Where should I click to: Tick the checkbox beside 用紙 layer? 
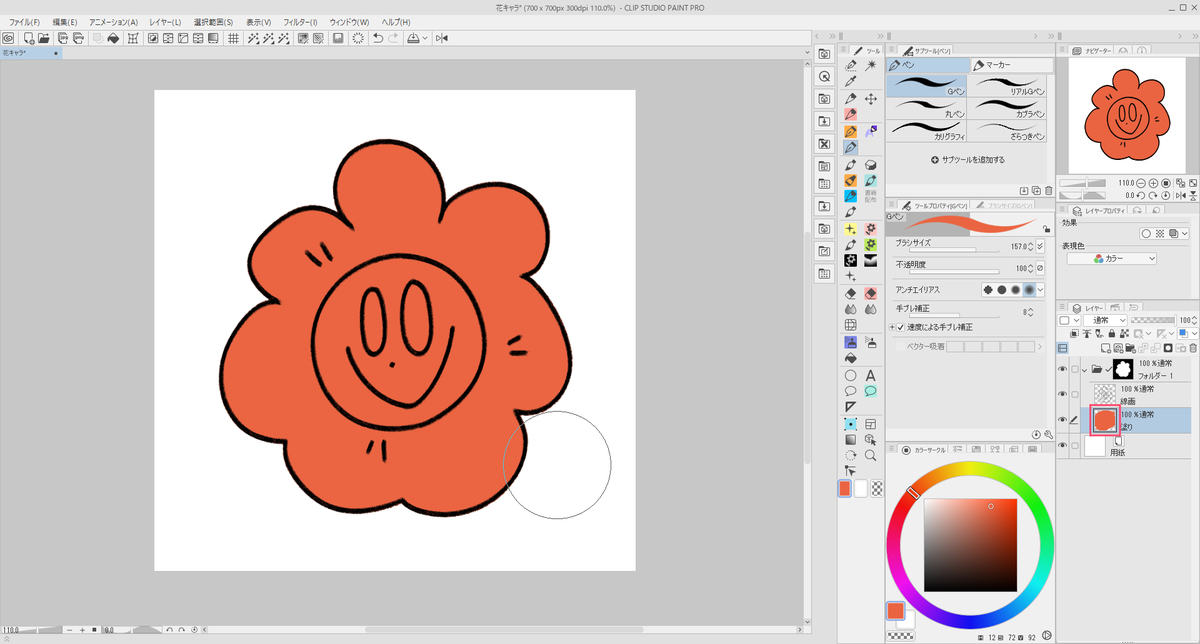pos(1075,447)
